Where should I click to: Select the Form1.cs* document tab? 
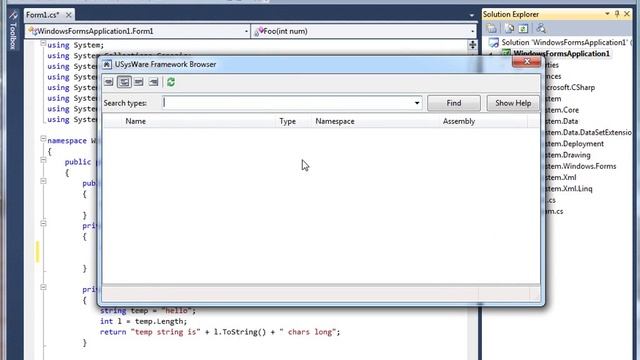(x=43, y=15)
